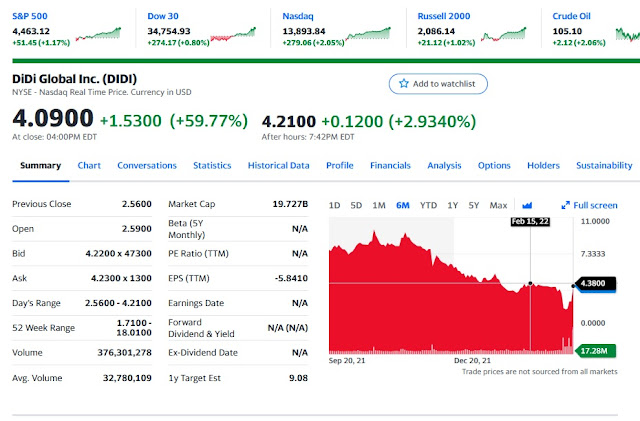Open the Sustainability tab
The image size is (640, 421).
pyautogui.click(x=604, y=165)
